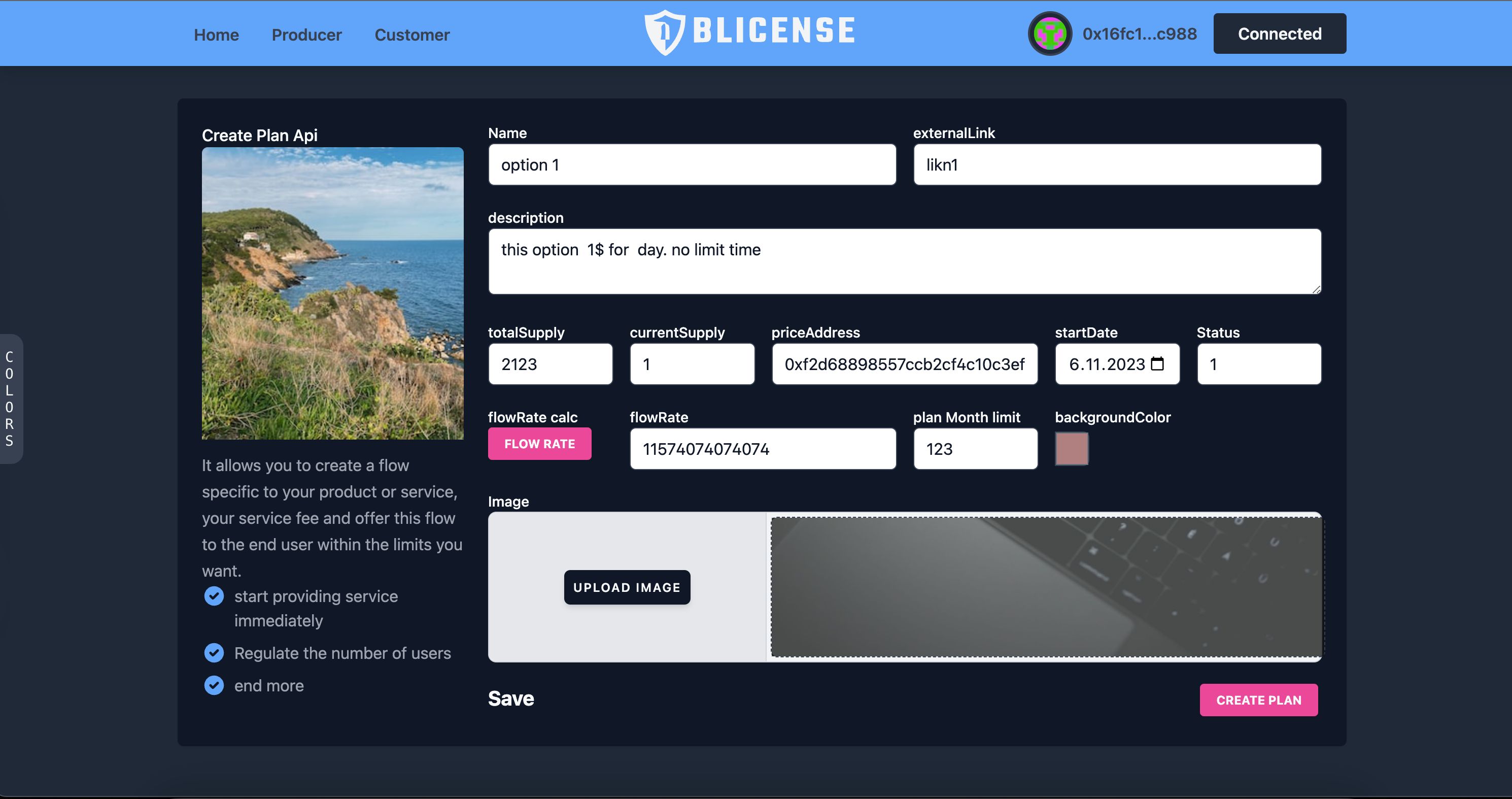Click the UPLOAD IMAGE button icon
Viewport: 1512px width, 799px height.
click(x=627, y=587)
